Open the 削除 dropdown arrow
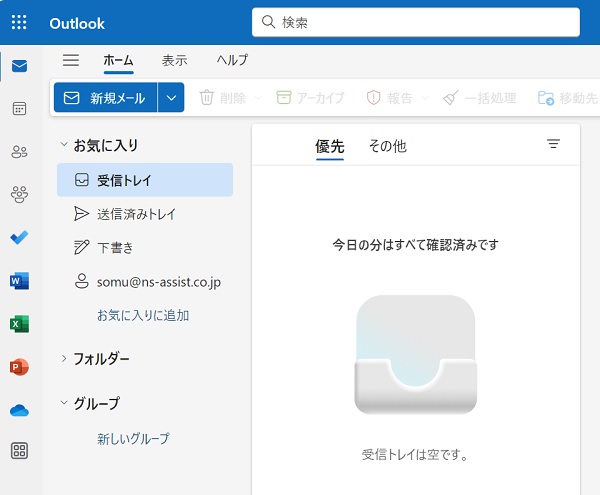This screenshot has height=495, width=600. click(258, 98)
